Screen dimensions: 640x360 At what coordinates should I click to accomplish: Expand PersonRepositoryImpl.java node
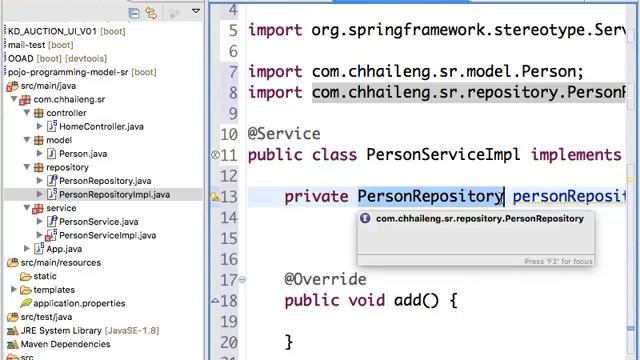pyautogui.click(x=40, y=194)
